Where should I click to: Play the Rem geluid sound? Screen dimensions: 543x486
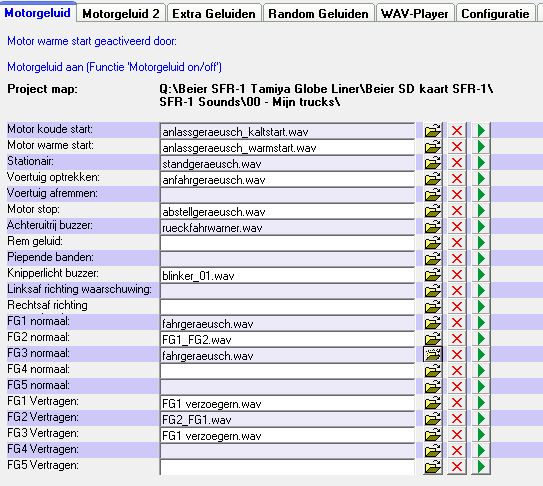coord(481,242)
